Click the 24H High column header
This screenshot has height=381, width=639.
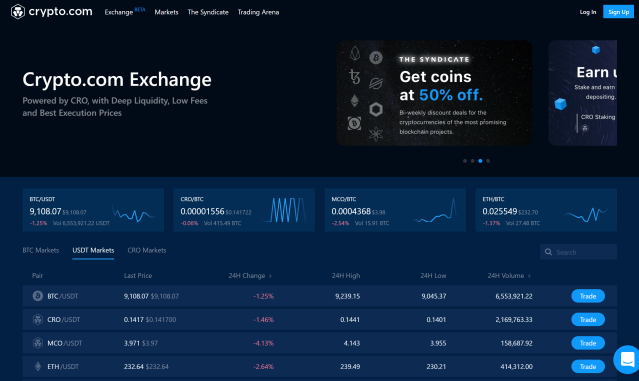pos(346,276)
